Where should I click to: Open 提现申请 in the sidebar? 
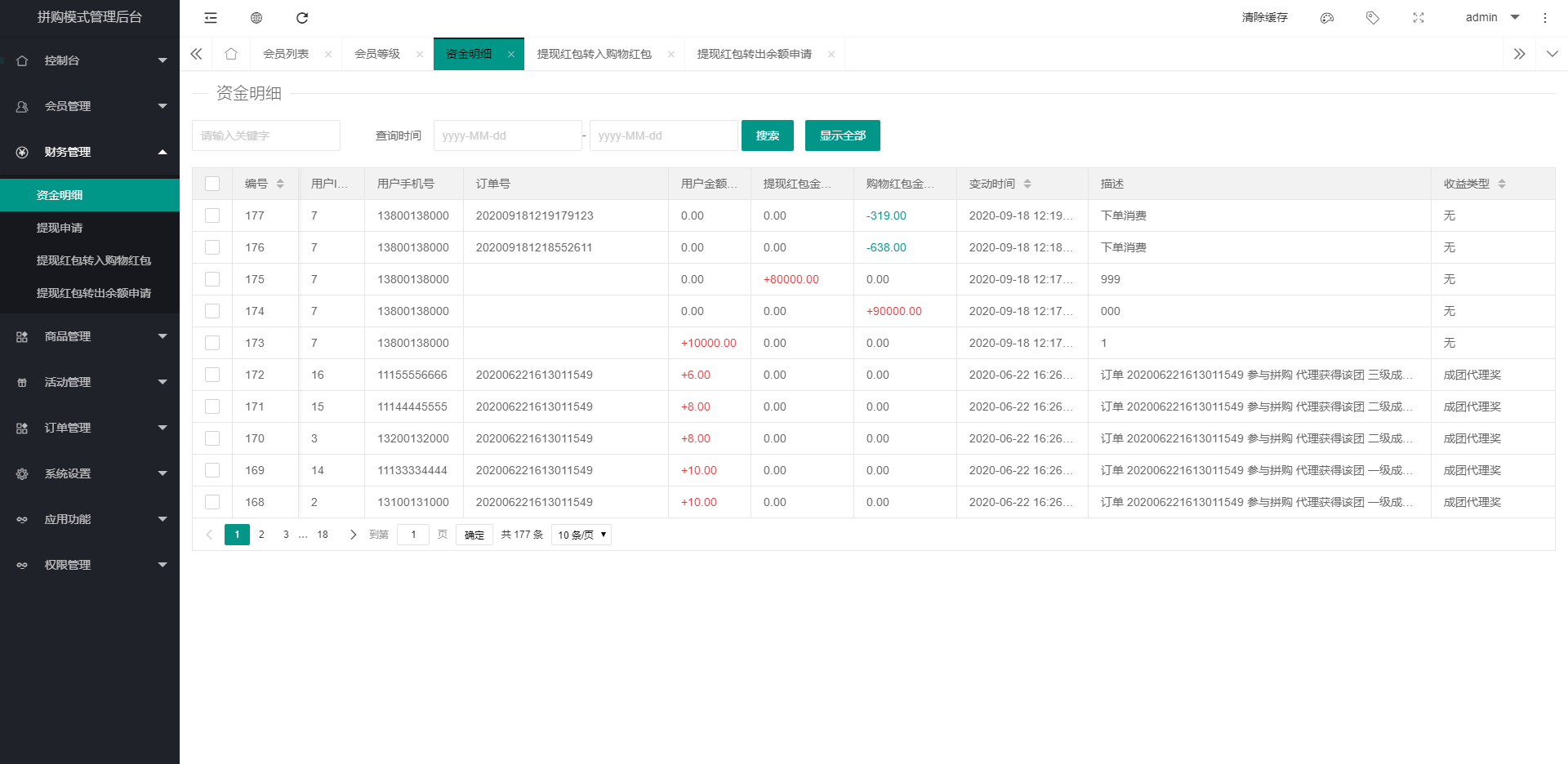[60, 228]
